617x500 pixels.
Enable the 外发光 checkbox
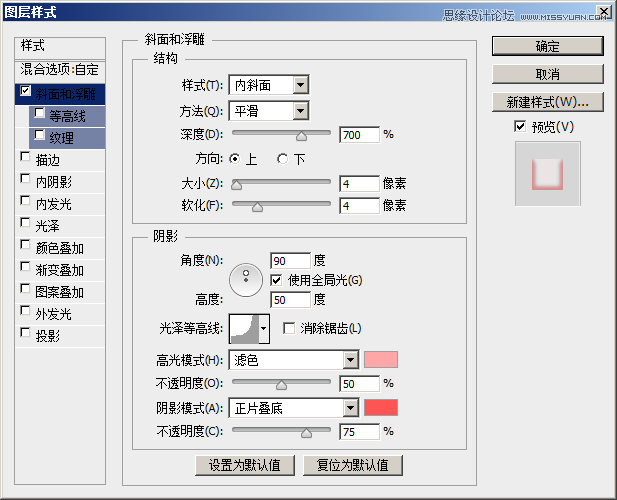25,311
